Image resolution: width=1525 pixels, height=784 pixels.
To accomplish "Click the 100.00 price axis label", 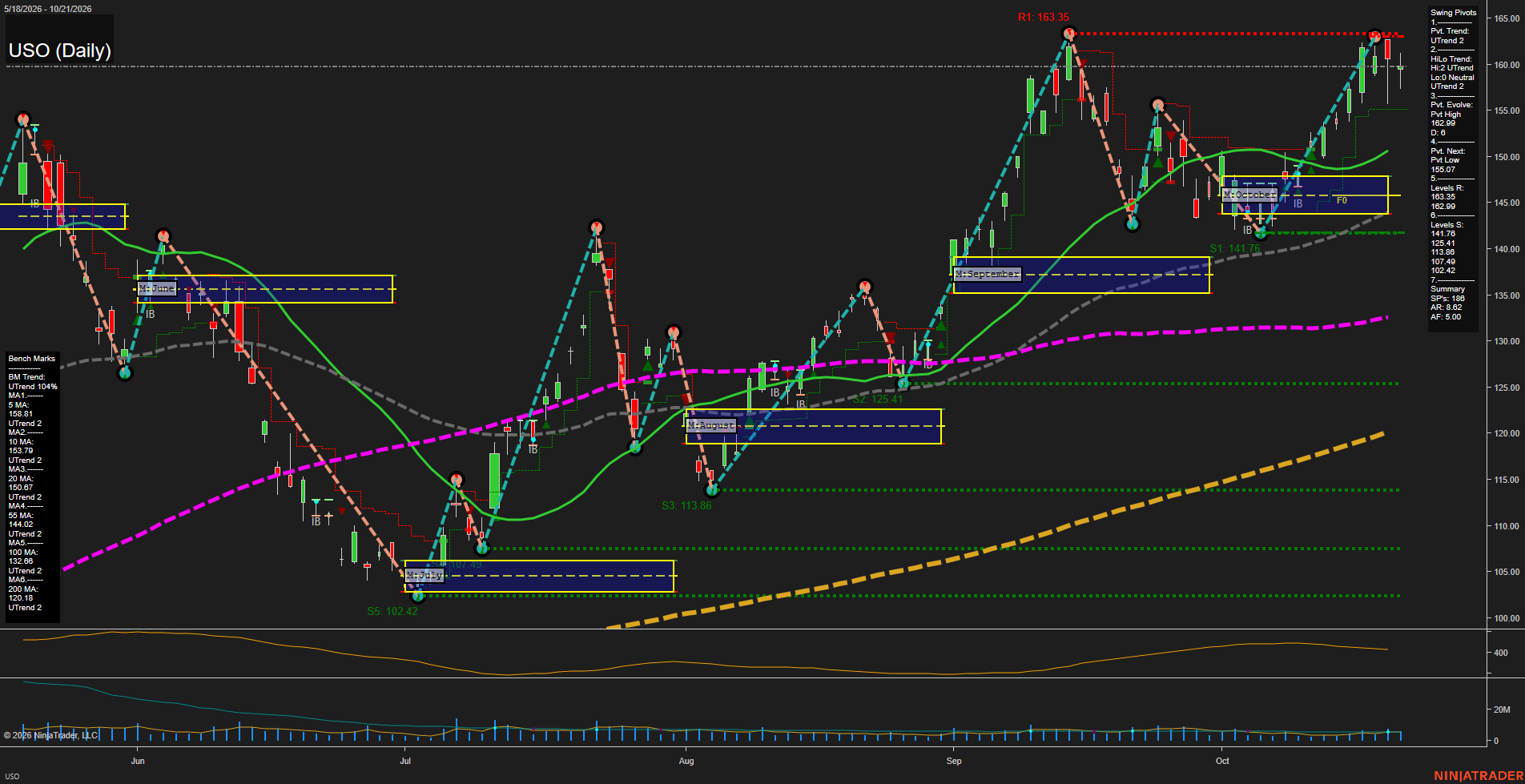I will (1507, 618).
